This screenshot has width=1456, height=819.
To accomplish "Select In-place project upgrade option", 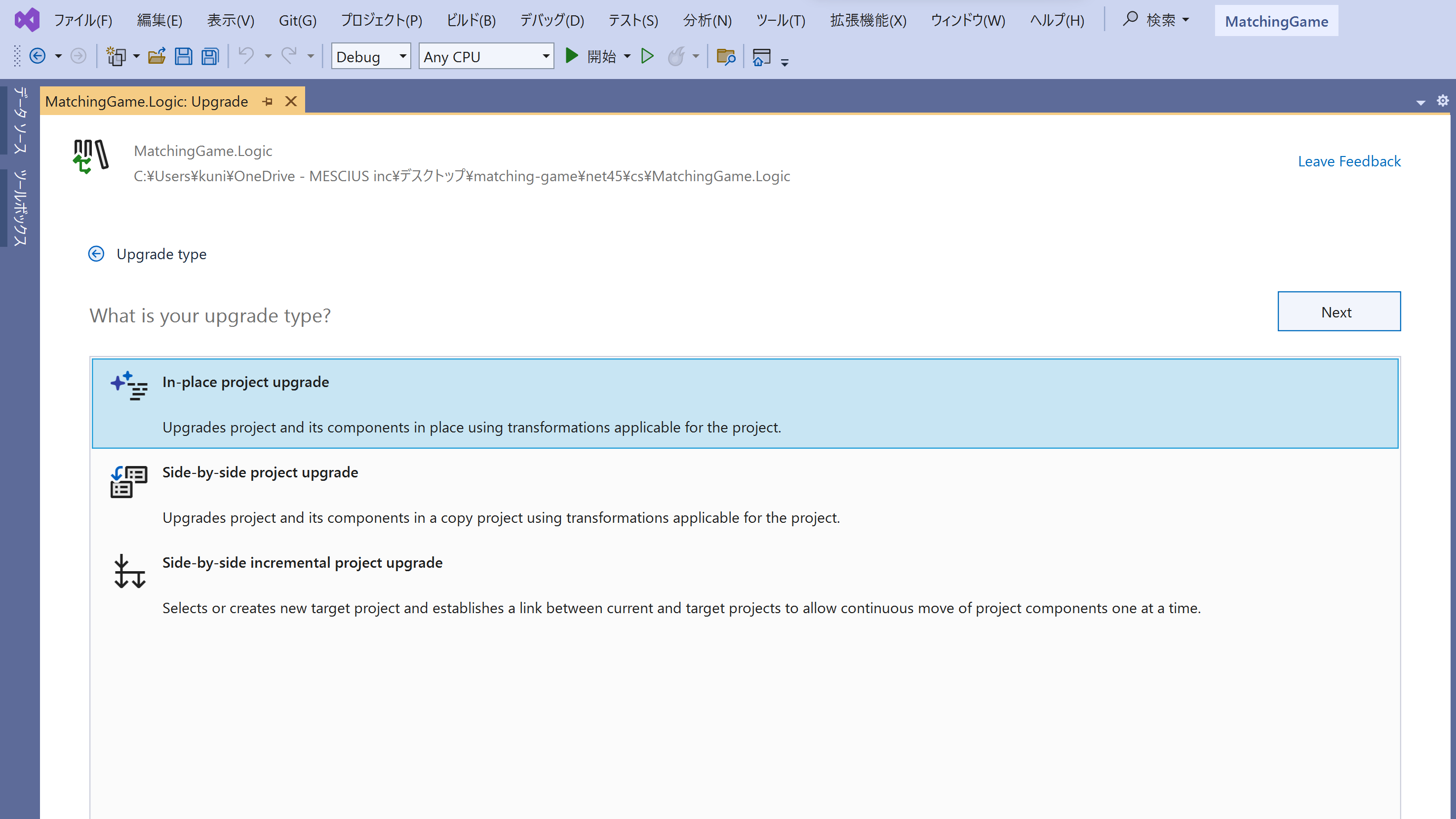I will pos(745,403).
